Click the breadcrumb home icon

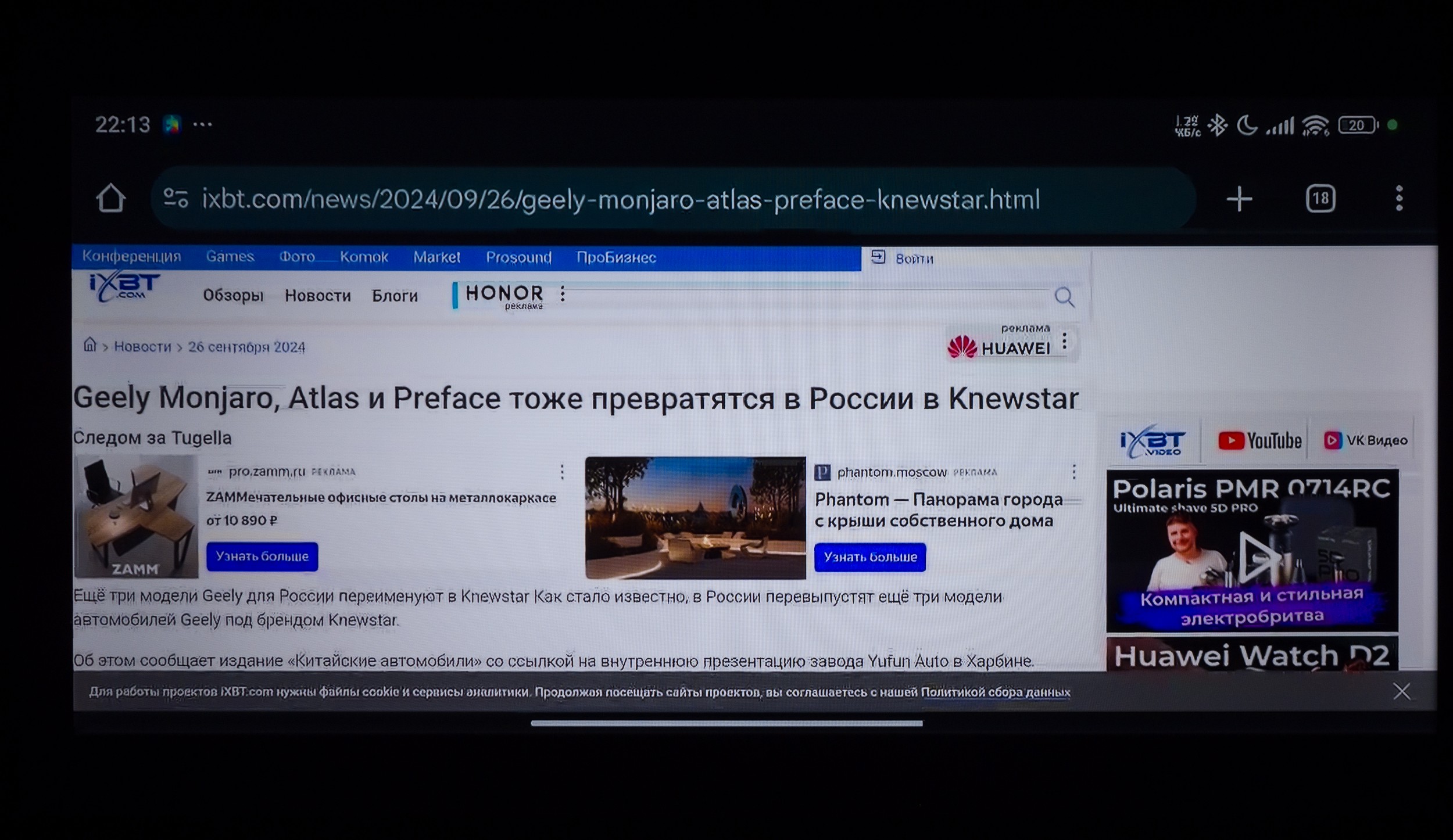(x=90, y=345)
